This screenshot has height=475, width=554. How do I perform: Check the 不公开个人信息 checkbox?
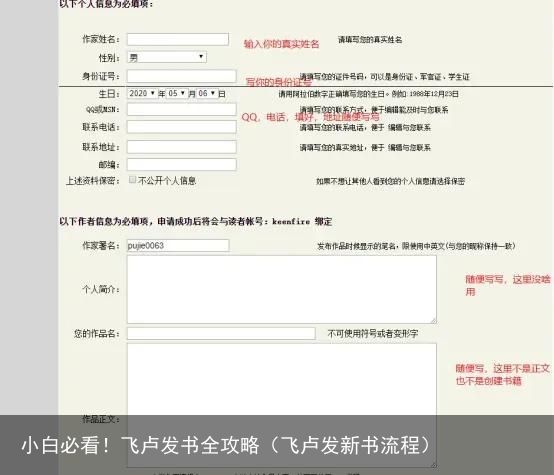[132, 180]
